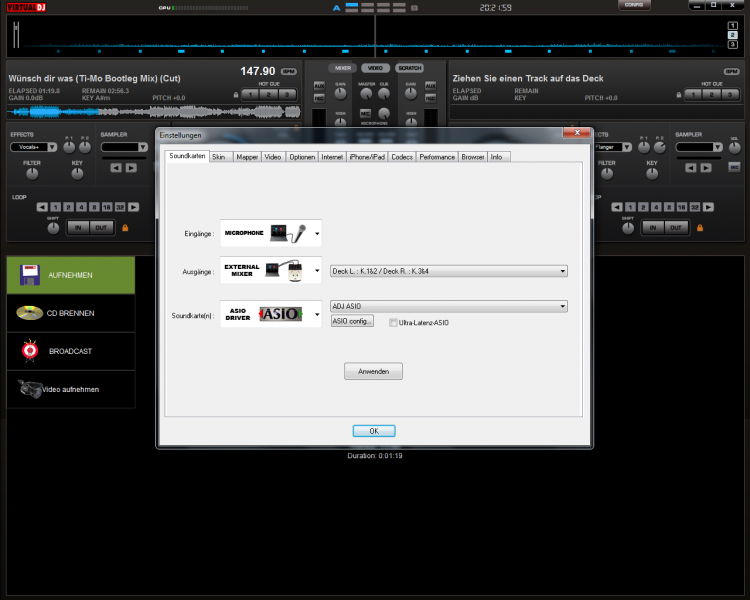Open the ADJ ASIO device dropdown
The height and width of the screenshot is (600, 750).
[x=449, y=306]
